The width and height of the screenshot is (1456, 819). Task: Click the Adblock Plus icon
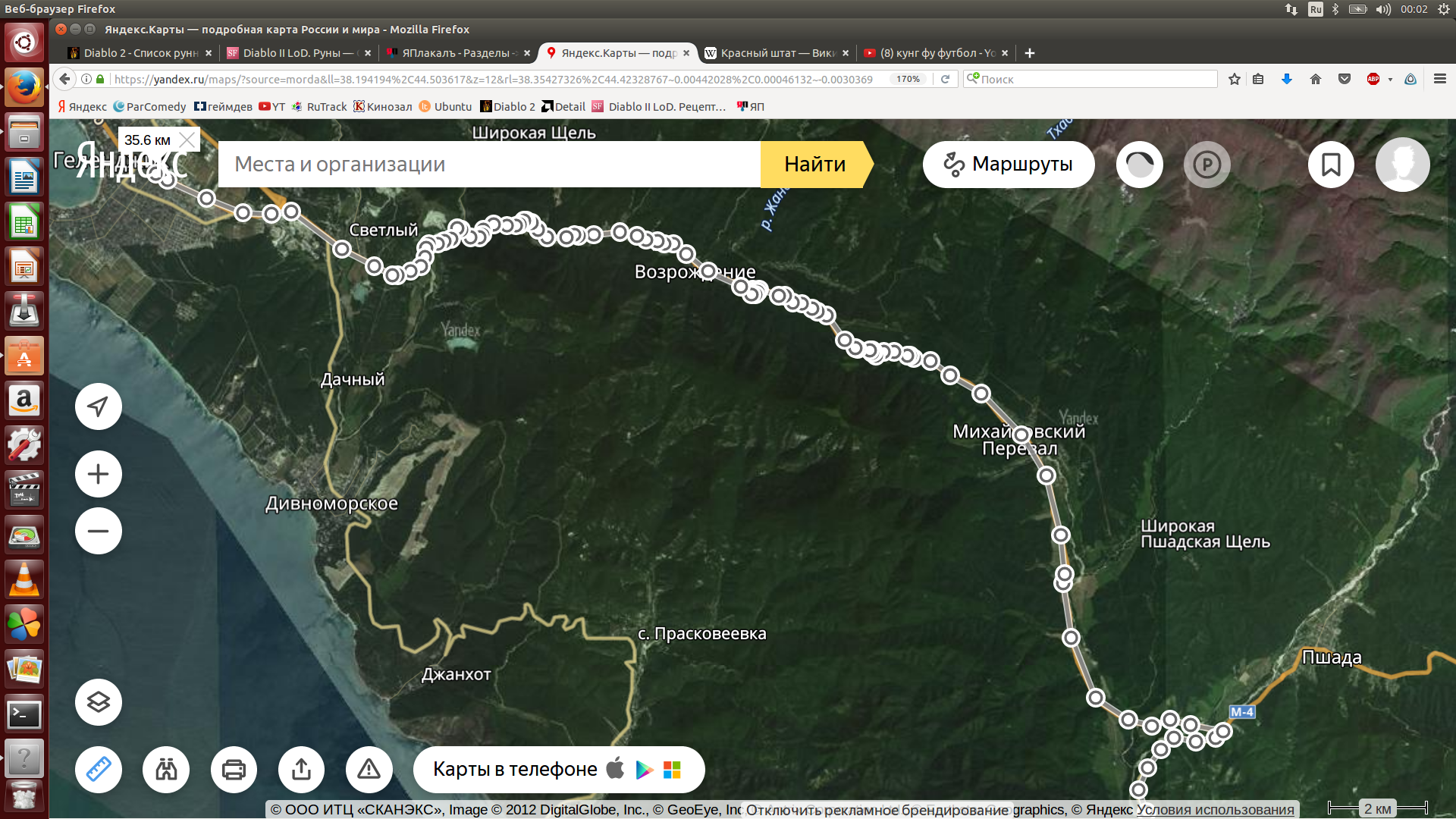click(x=1373, y=79)
